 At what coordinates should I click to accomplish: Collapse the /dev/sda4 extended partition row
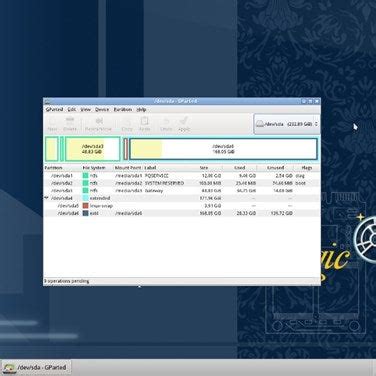46,198
